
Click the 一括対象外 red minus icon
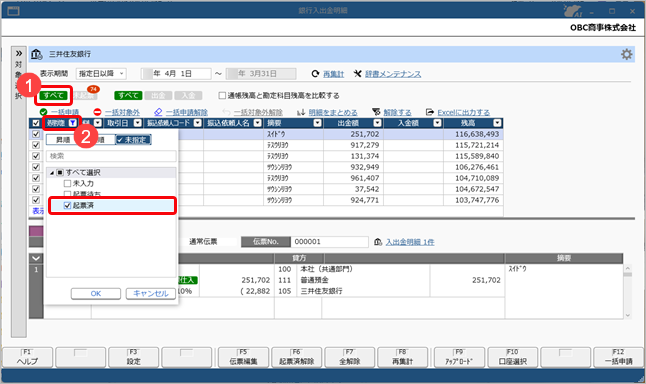[x=97, y=112]
